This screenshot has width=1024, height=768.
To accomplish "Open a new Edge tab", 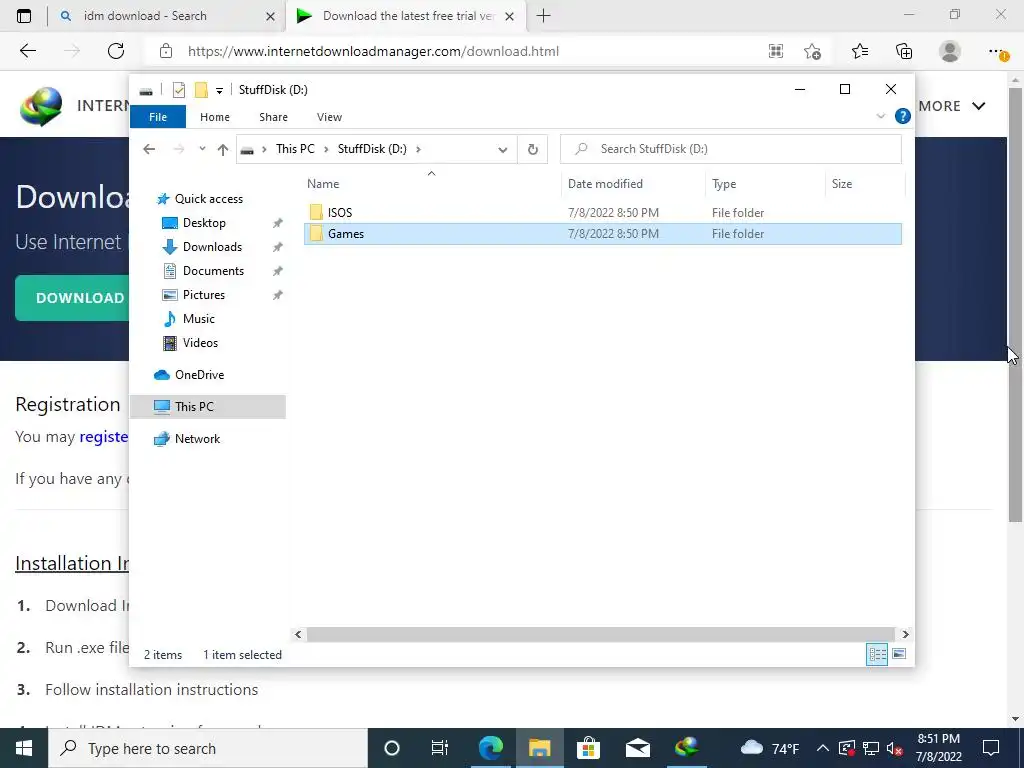I will [x=543, y=16].
